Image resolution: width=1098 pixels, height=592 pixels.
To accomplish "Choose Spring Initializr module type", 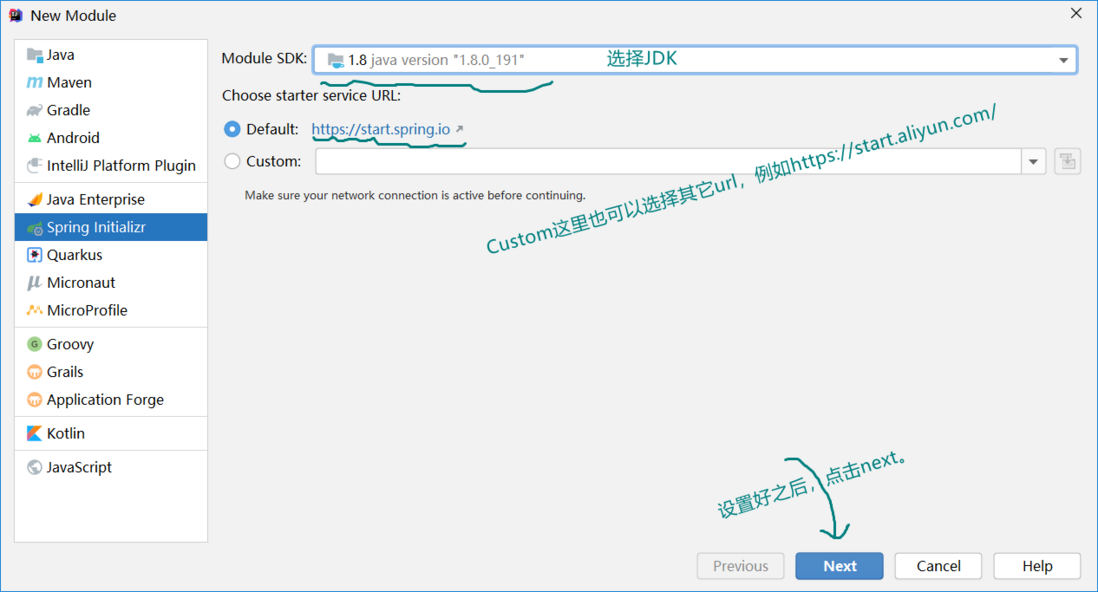I will (111, 227).
